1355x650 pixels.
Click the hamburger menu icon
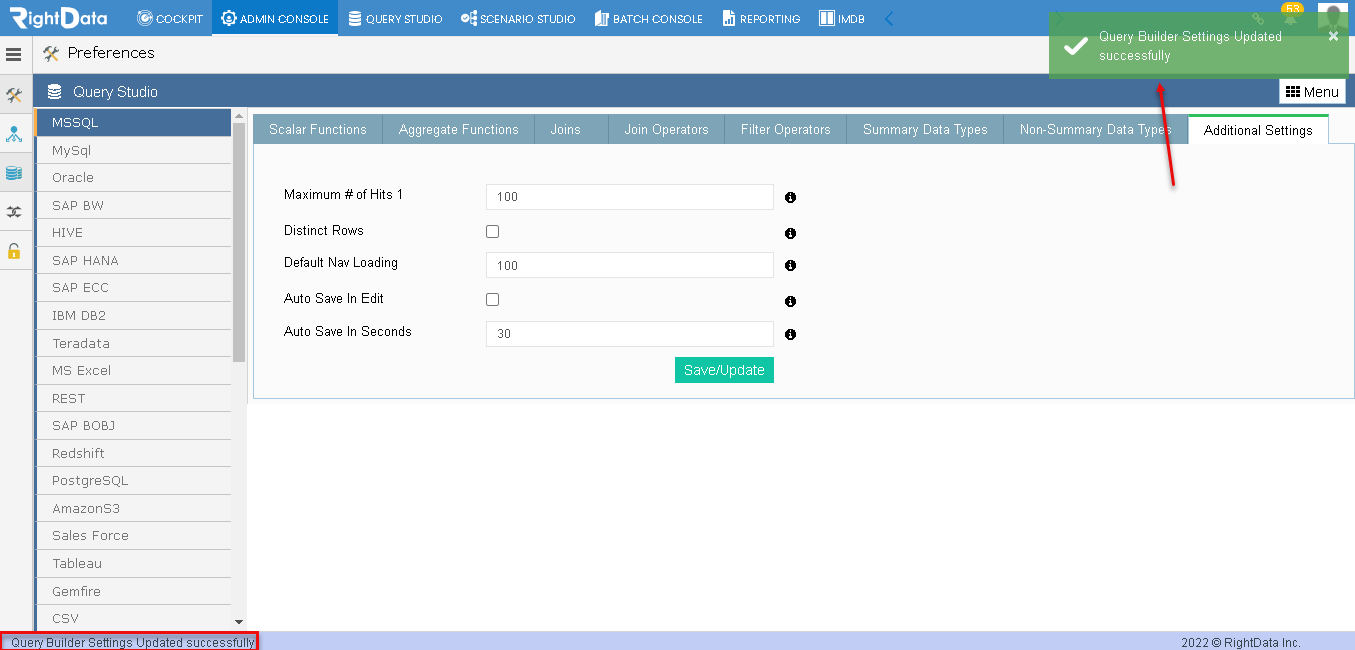(x=14, y=54)
